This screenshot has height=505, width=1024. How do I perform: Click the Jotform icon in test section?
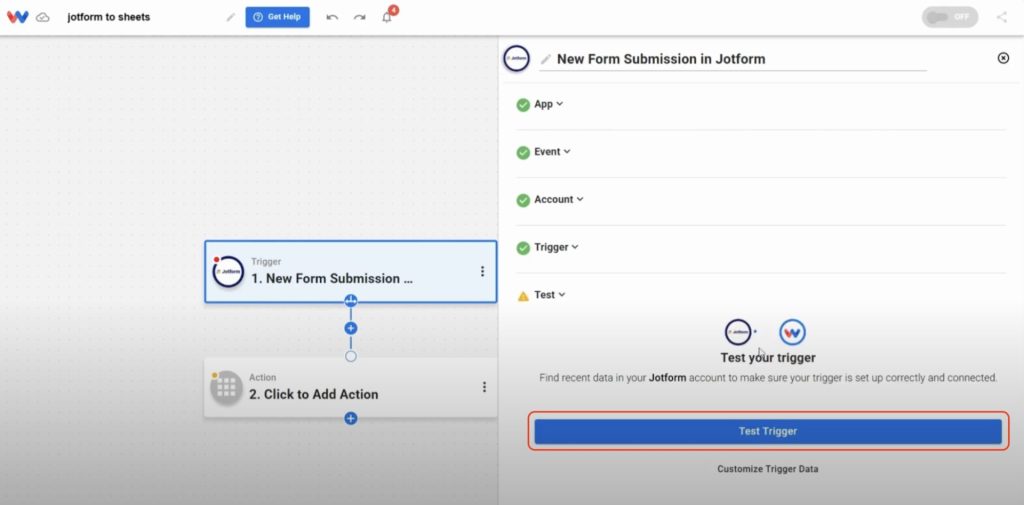coord(738,332)
